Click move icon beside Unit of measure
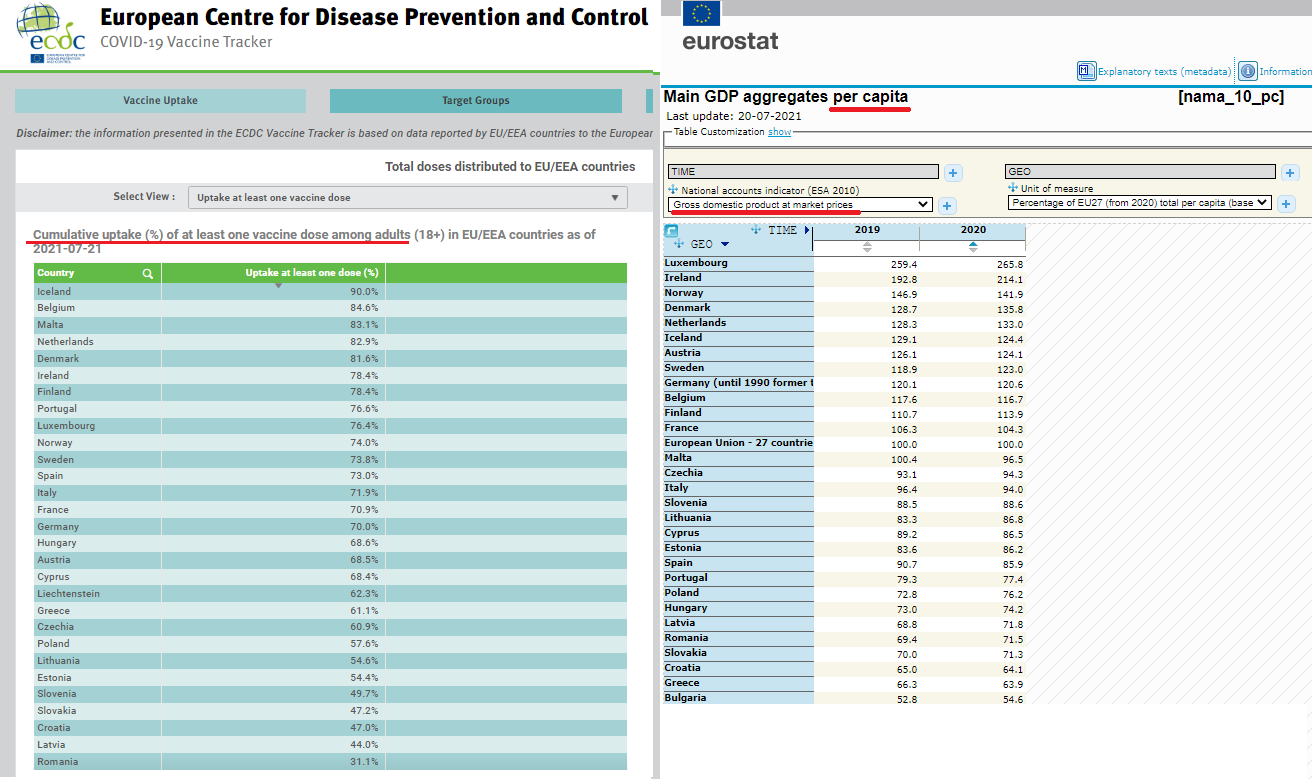This screenshot has height=779, width=1313. tap(1013, 188)
